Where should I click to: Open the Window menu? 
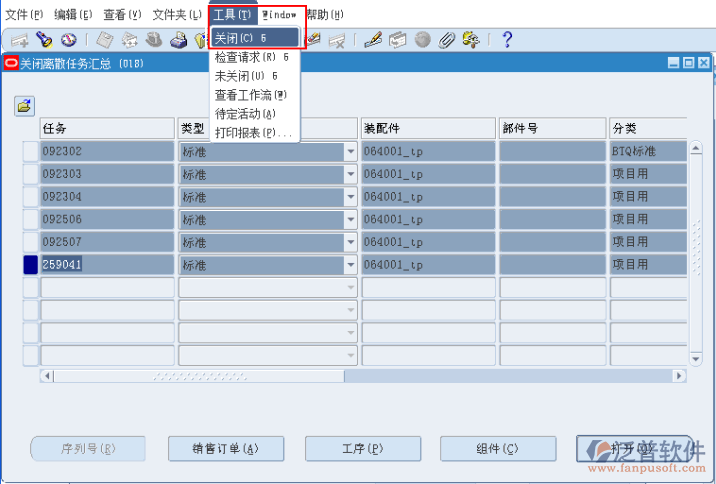(279, 15)
